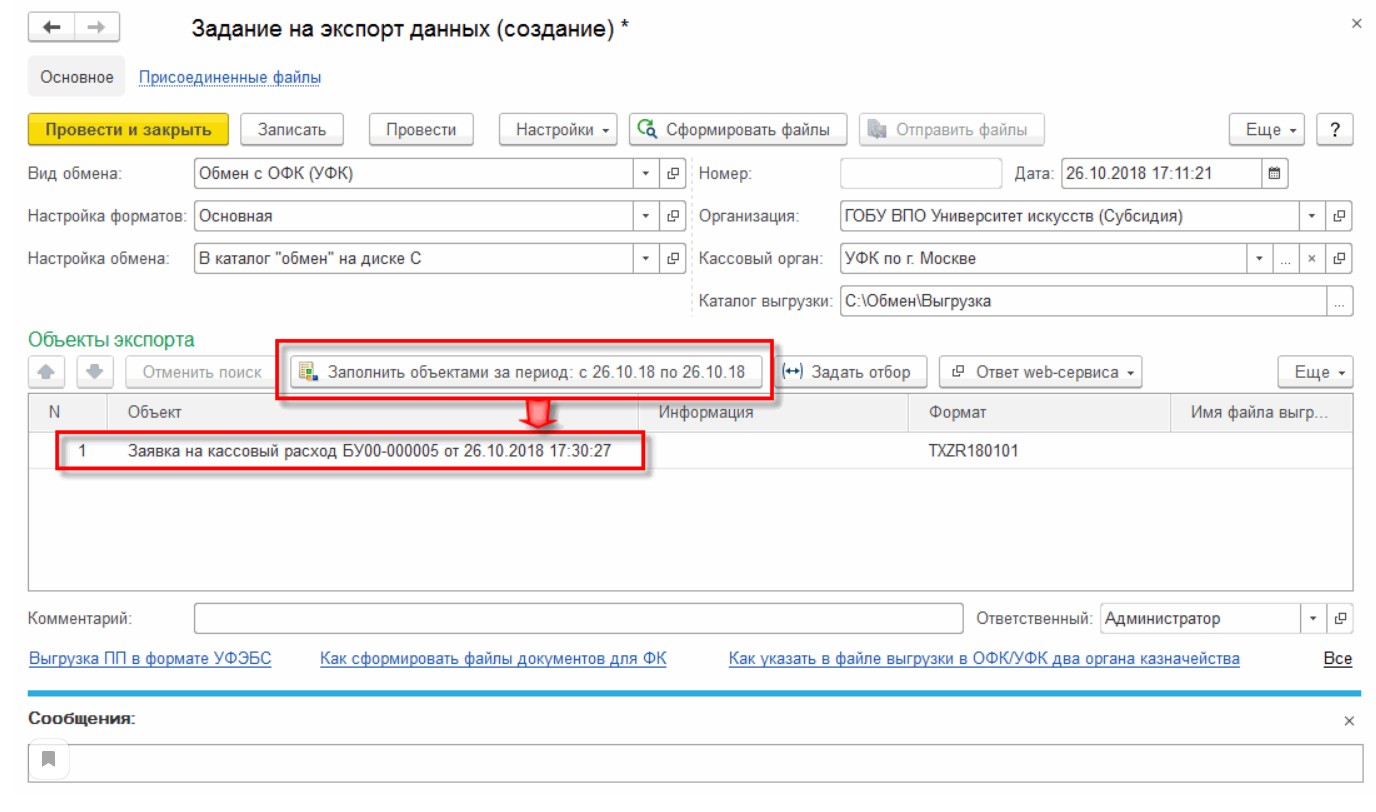The image size is (1376, 812).
Task: Click the Имя файла выгр... column header
Action: coord(1262,412)
